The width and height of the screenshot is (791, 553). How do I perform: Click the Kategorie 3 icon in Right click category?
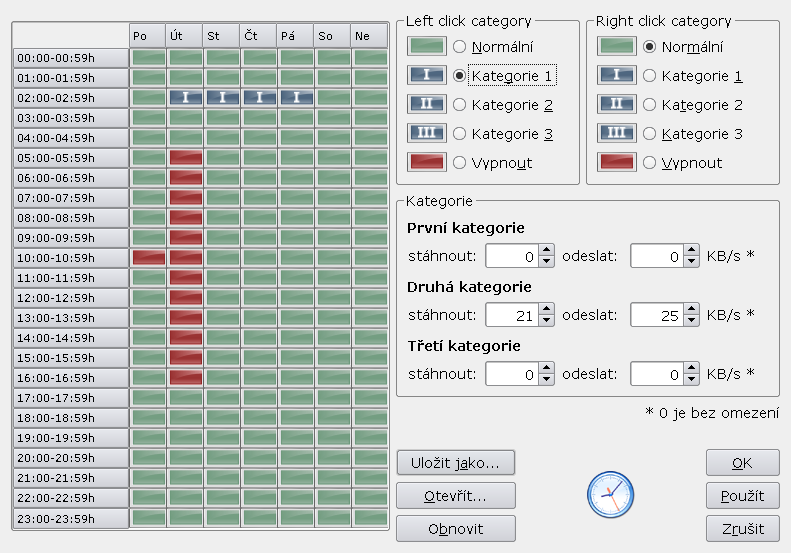point(616,133)
